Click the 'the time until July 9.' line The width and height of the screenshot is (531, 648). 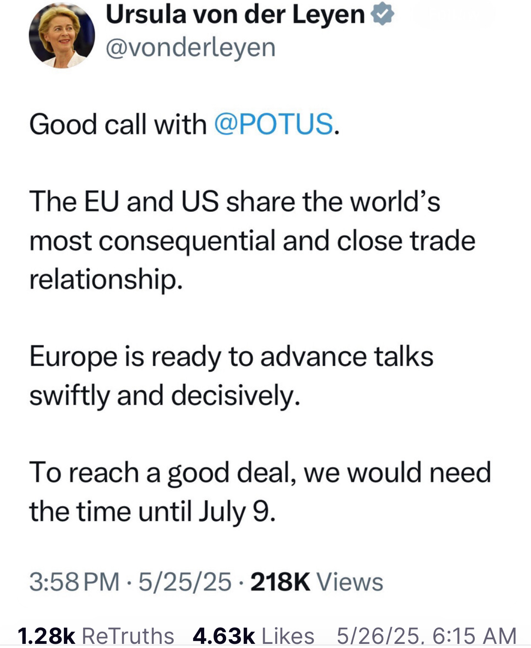pyautogui.click(x=152, y=512)
